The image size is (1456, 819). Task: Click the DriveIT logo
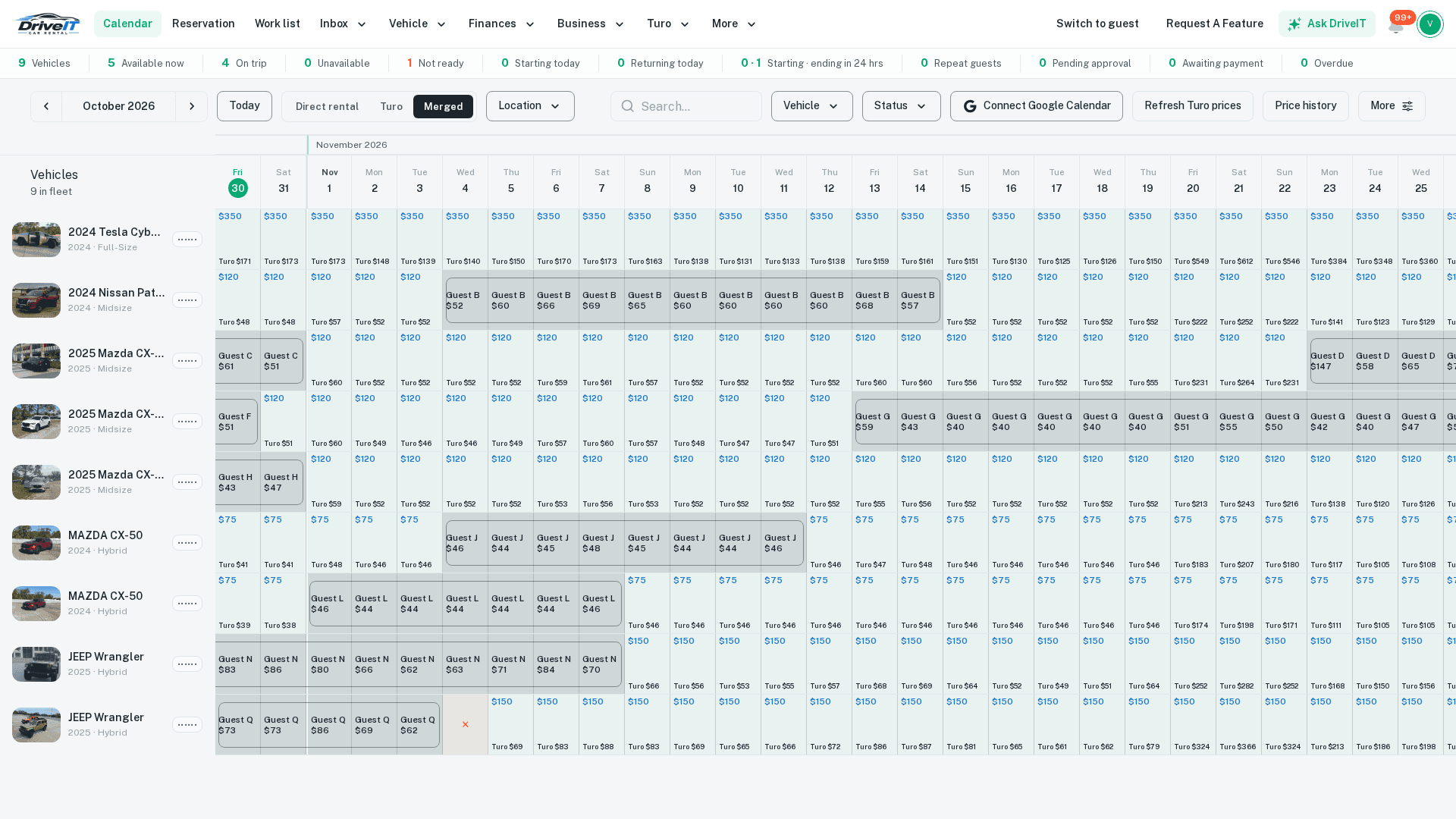[x=47, y=24]
